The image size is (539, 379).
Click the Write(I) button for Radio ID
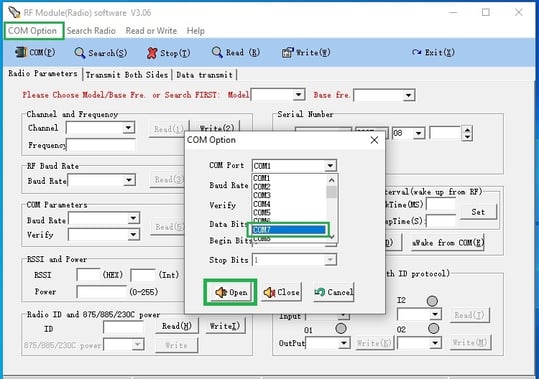(225, 326)
